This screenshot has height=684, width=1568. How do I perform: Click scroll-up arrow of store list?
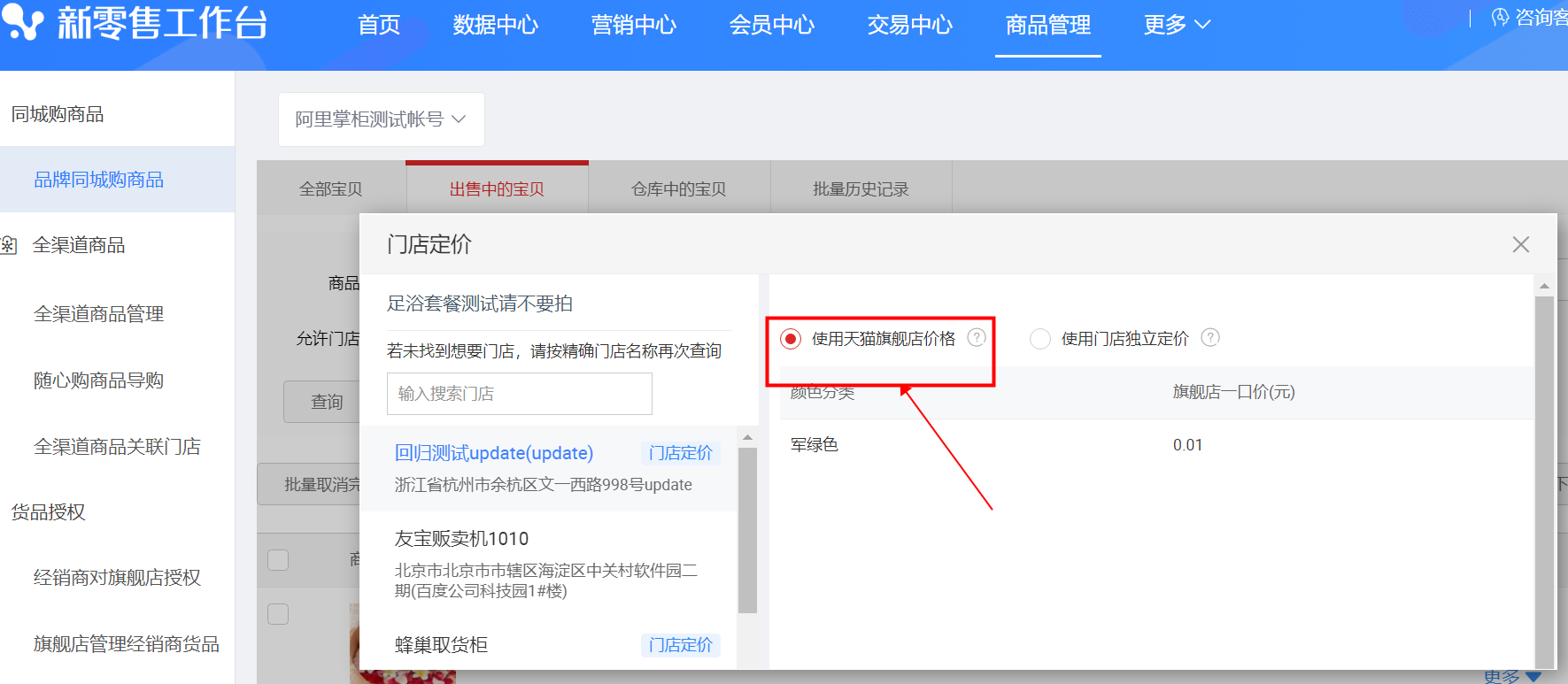(x=747, y=437)
